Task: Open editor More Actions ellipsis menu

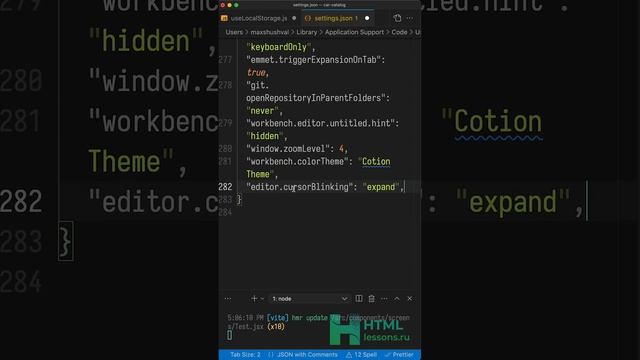Action: tap(410, 18)
